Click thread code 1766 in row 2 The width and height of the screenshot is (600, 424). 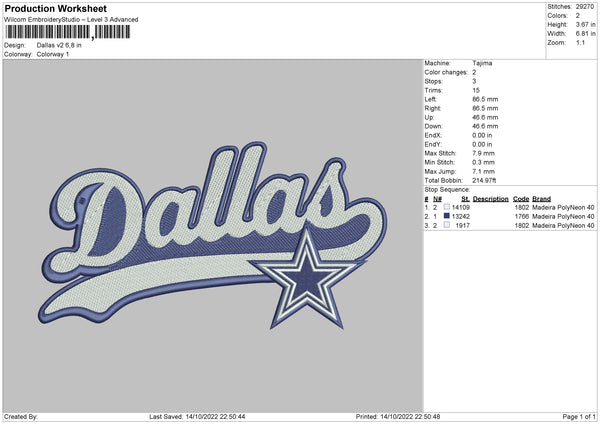pos(522,217)
